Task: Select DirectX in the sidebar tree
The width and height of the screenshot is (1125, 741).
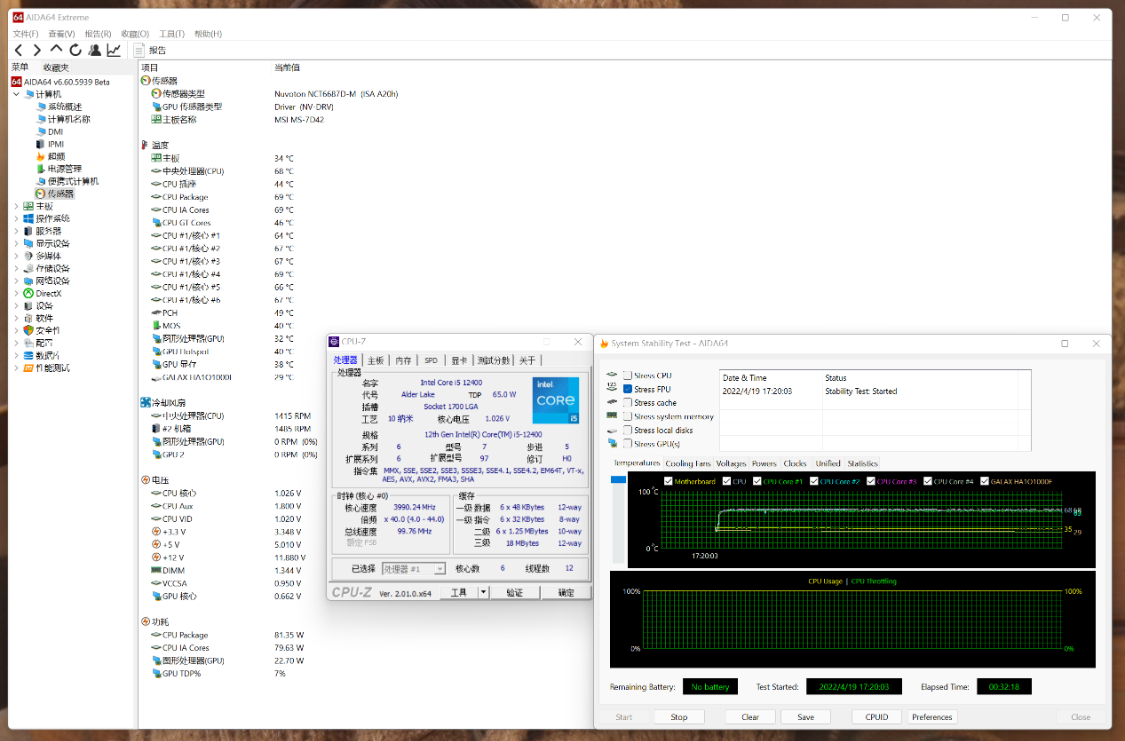Action: pos(48,293)
